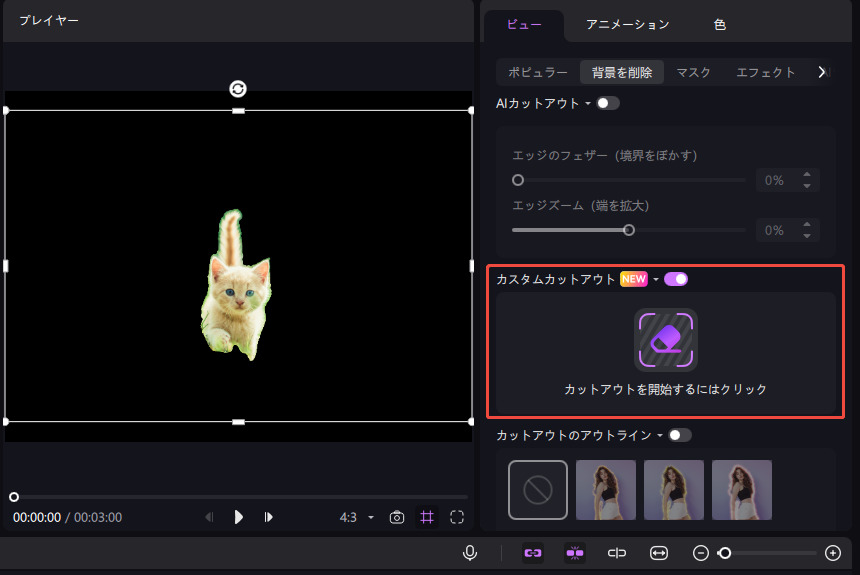This screenshot has width=860, height=575.
Task: Expand more tabs with the right chevron
Action: pos(822,72)
